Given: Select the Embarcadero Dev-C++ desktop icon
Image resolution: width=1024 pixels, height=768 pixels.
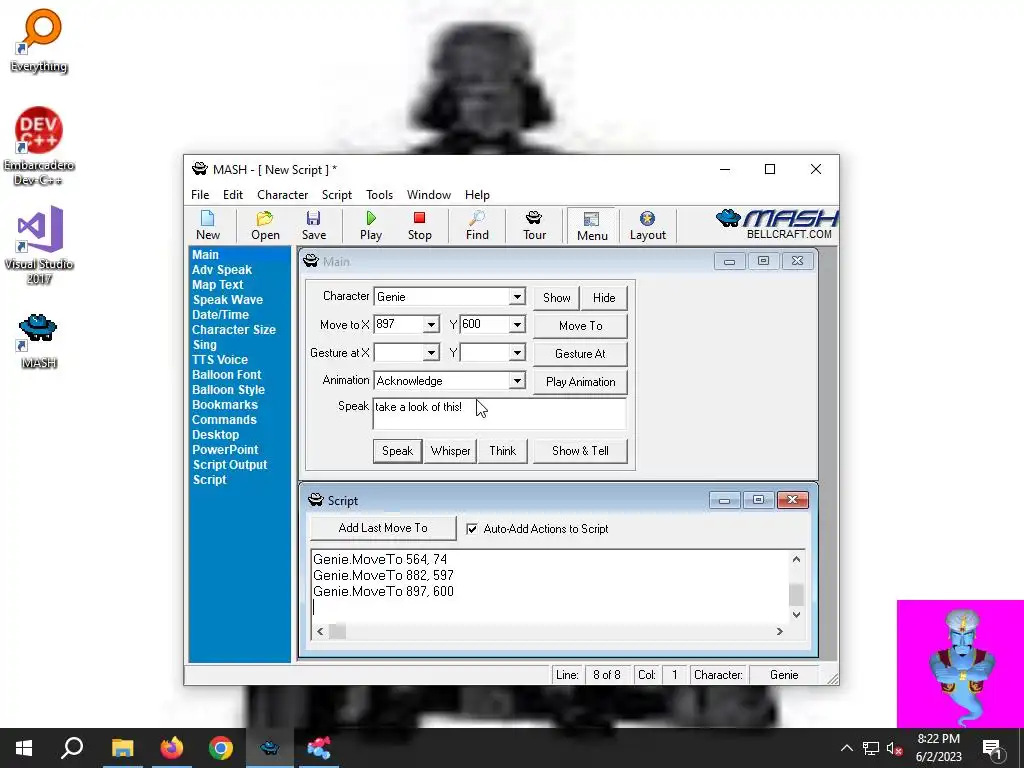Looking at the screenshot, I should (x=39, y=146).
